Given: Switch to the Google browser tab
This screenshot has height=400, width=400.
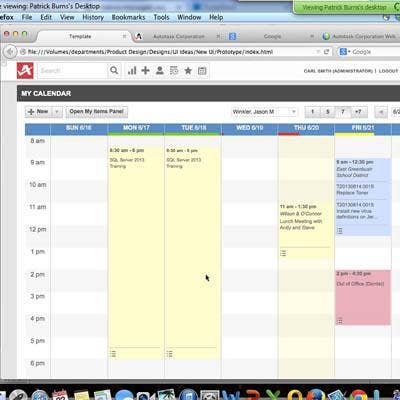Looking at the screenshot, I should tap(272, 36).
